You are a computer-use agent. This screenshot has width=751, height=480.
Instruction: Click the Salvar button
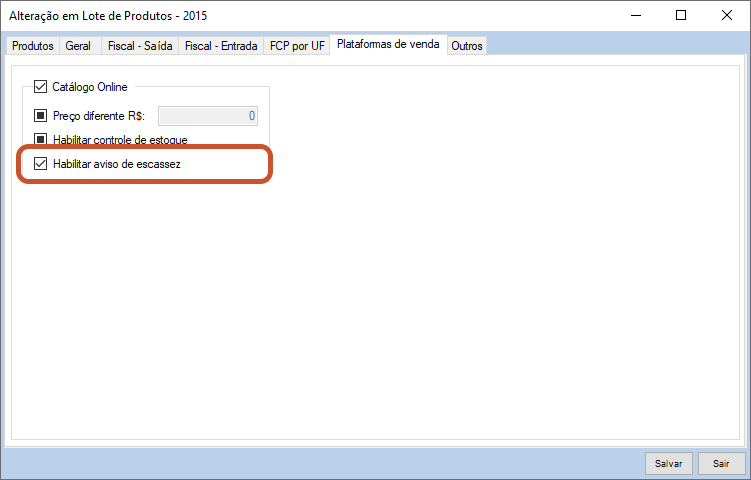(x=669, y=463)
